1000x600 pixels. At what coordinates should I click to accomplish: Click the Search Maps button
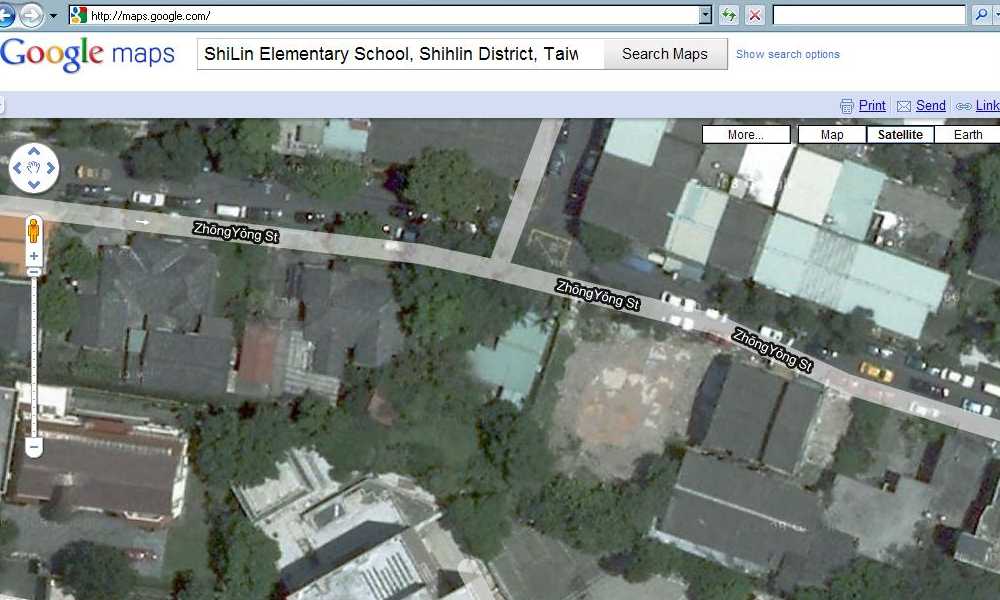[664, 54]
